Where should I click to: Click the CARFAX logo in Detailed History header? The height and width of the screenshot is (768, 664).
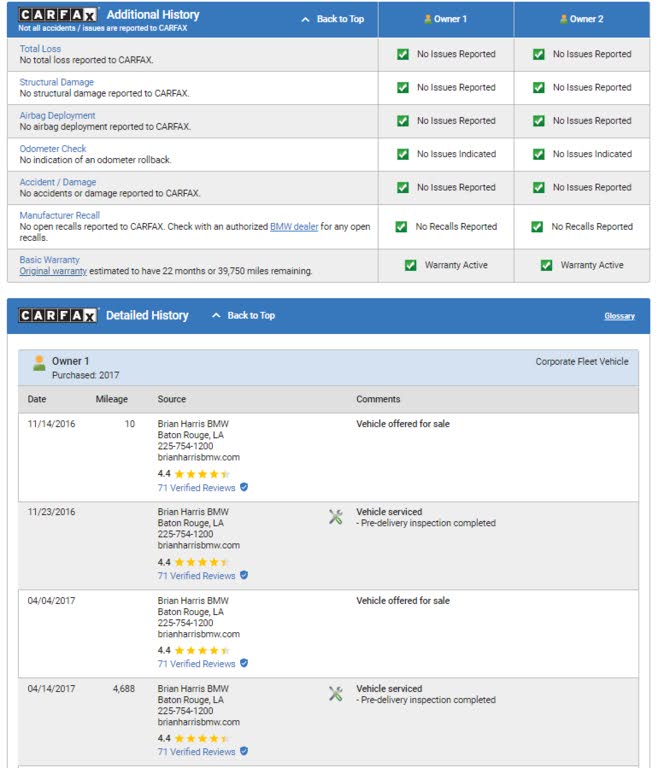click(58, 315)
